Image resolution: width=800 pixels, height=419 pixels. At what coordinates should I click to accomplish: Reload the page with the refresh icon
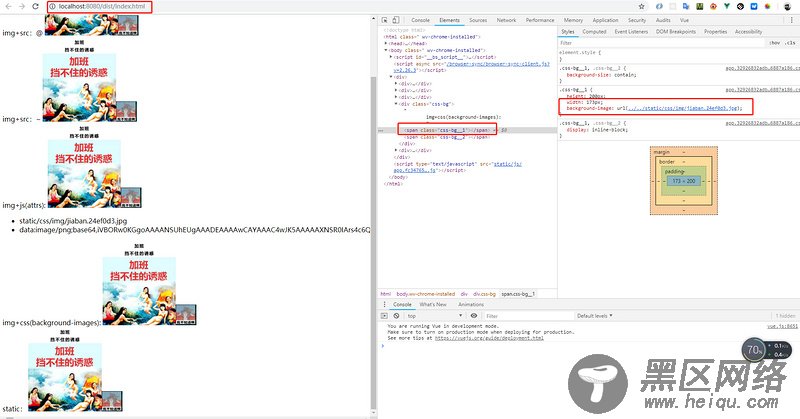pyautogui.click(x=35, y=7)
